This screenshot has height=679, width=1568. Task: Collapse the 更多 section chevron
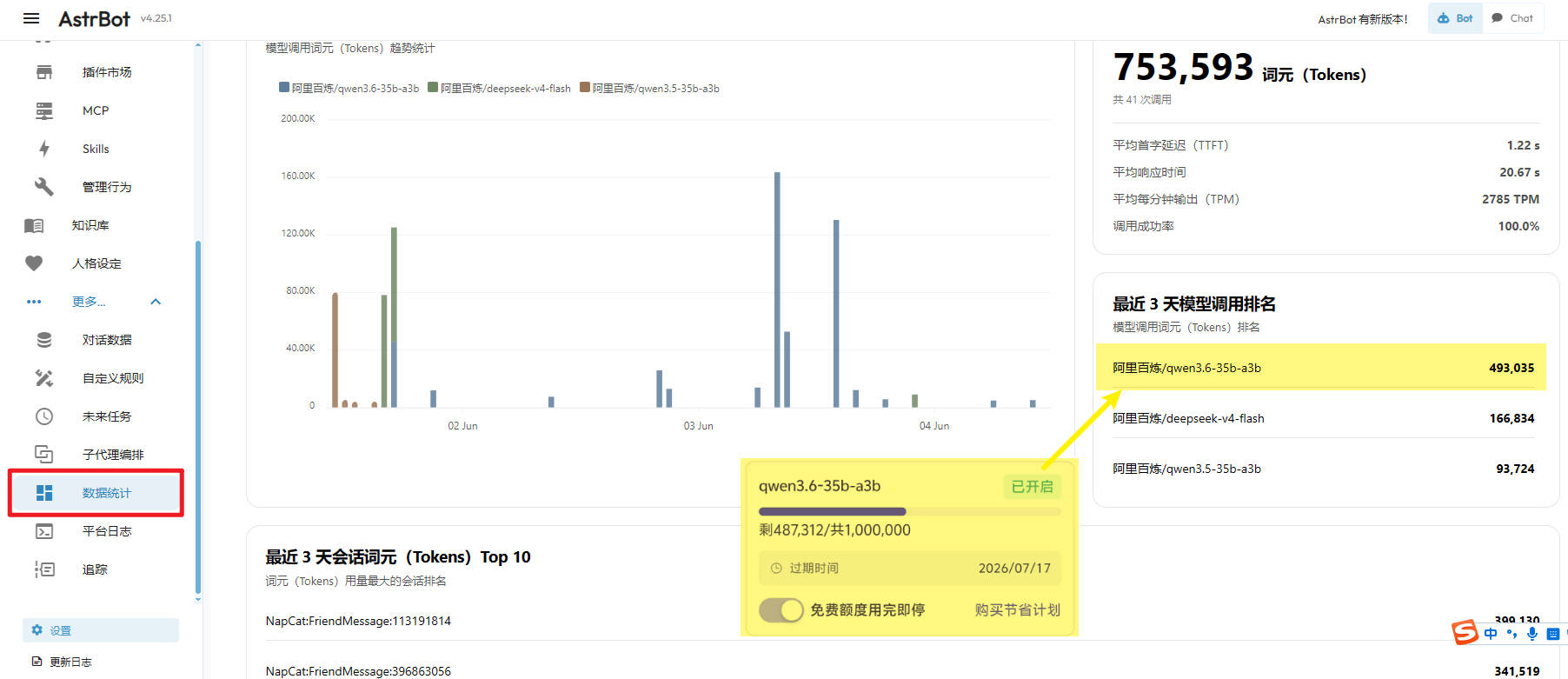point(156,302)
